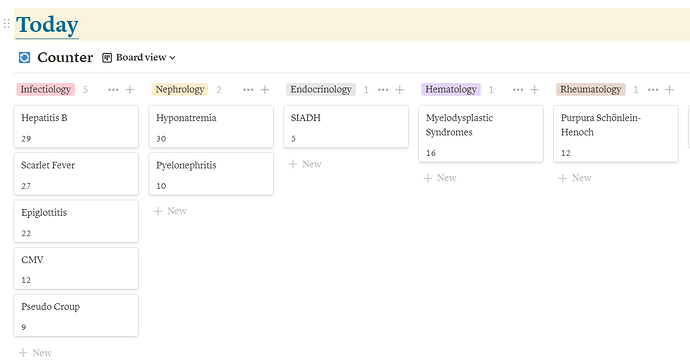Click New under the Endocrinology column
This screenshot has width=690, height=361.
pyautogui.click(x=305, y=164)
